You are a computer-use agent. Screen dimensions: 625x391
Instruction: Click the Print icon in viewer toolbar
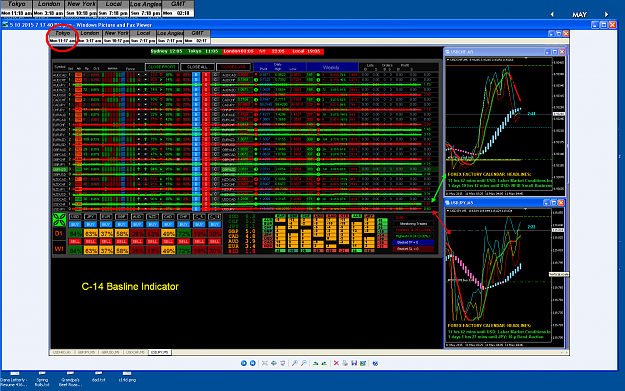pyautogui.click(x=345, y=363)
